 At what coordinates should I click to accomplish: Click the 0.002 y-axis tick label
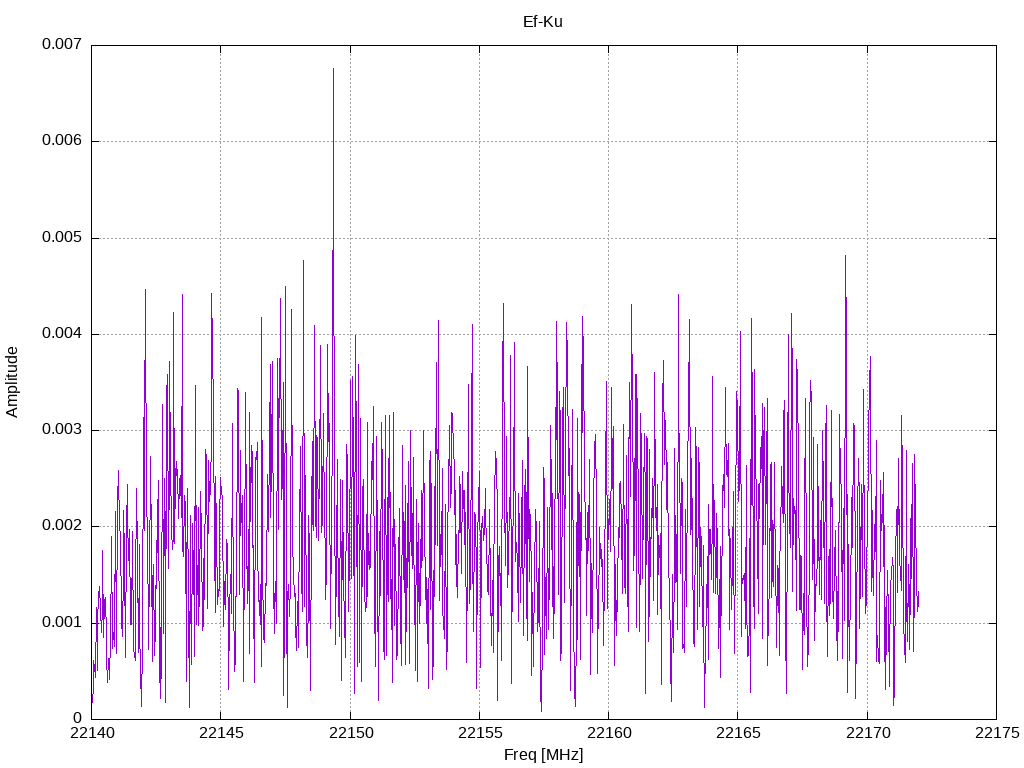point(62,526)
